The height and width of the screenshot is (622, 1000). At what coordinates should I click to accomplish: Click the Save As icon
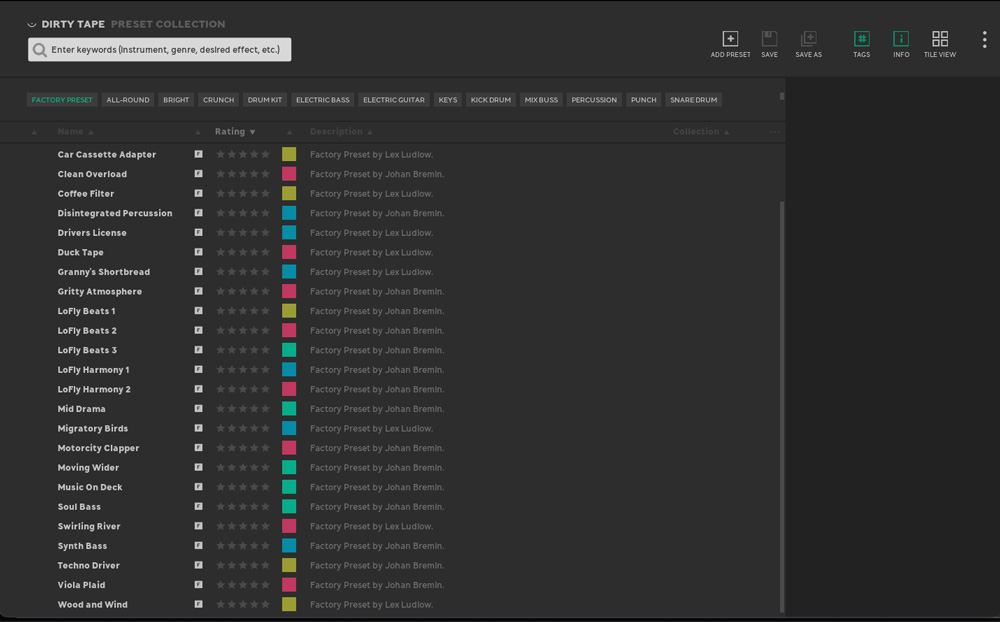pos(808,39)
